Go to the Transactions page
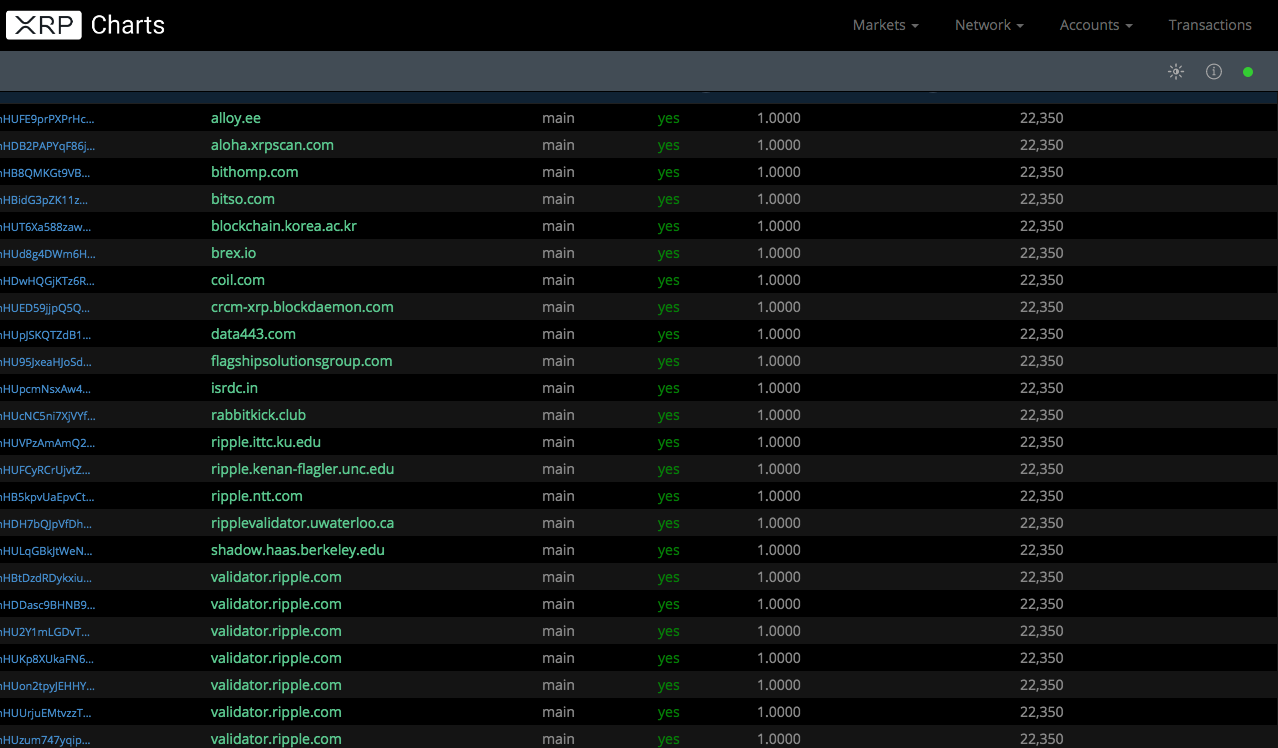 tap(1210, 25)
